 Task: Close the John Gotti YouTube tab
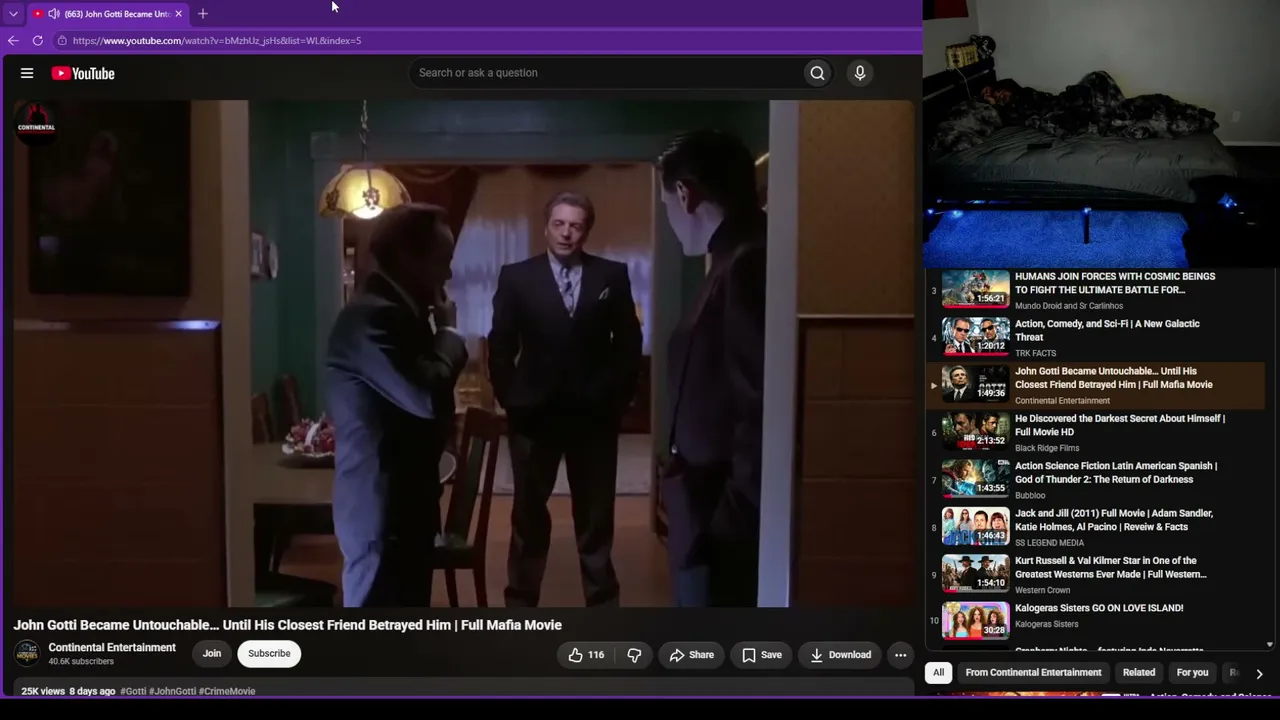point(178,14)
